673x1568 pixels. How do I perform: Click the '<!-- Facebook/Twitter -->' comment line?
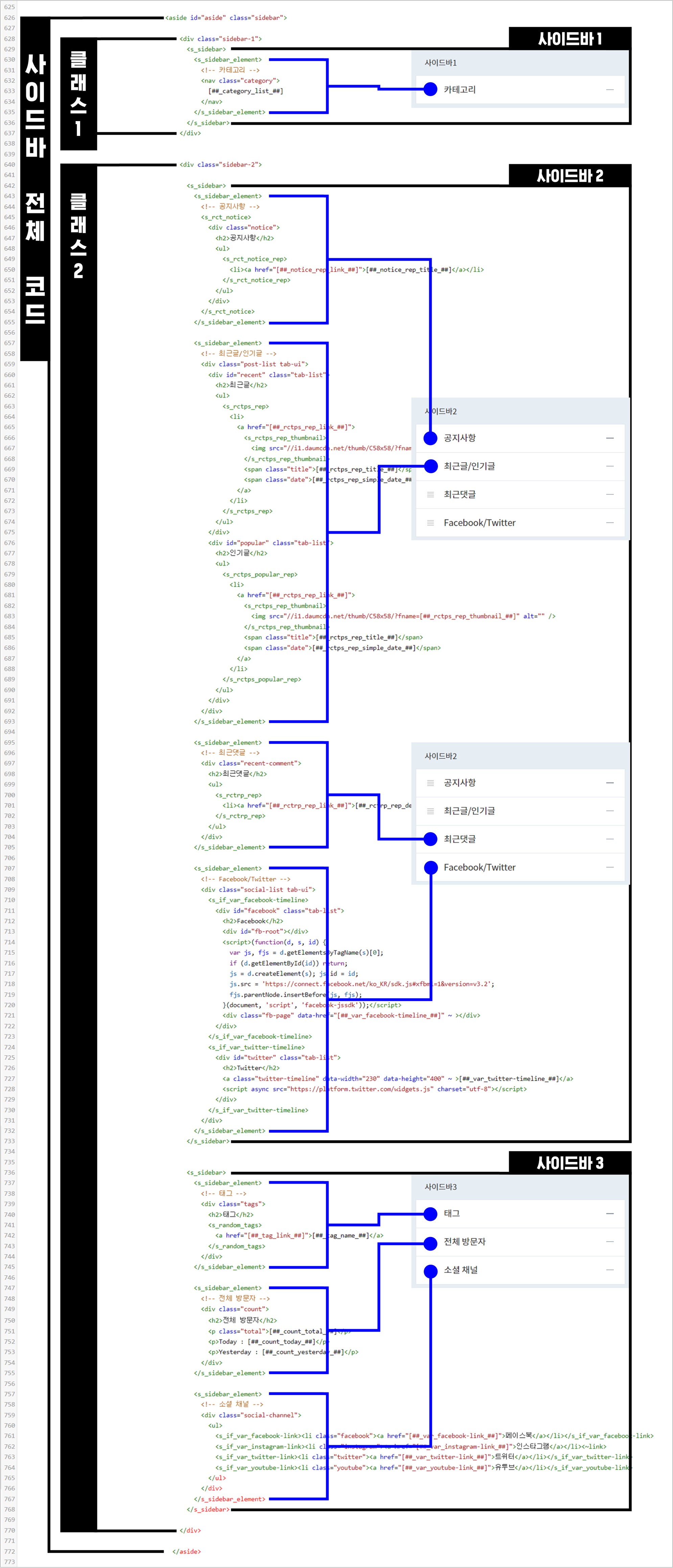click(245, 879)
